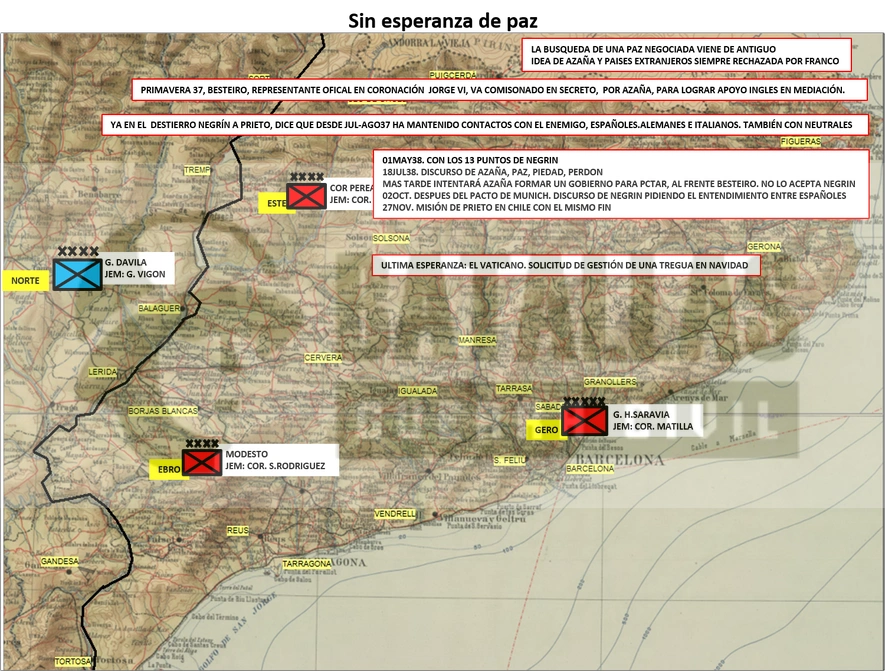Select the 'ULTIMA ESPERANZA: EL VATICANO' text box
885x671 pixels.
(x=566, y=265)
